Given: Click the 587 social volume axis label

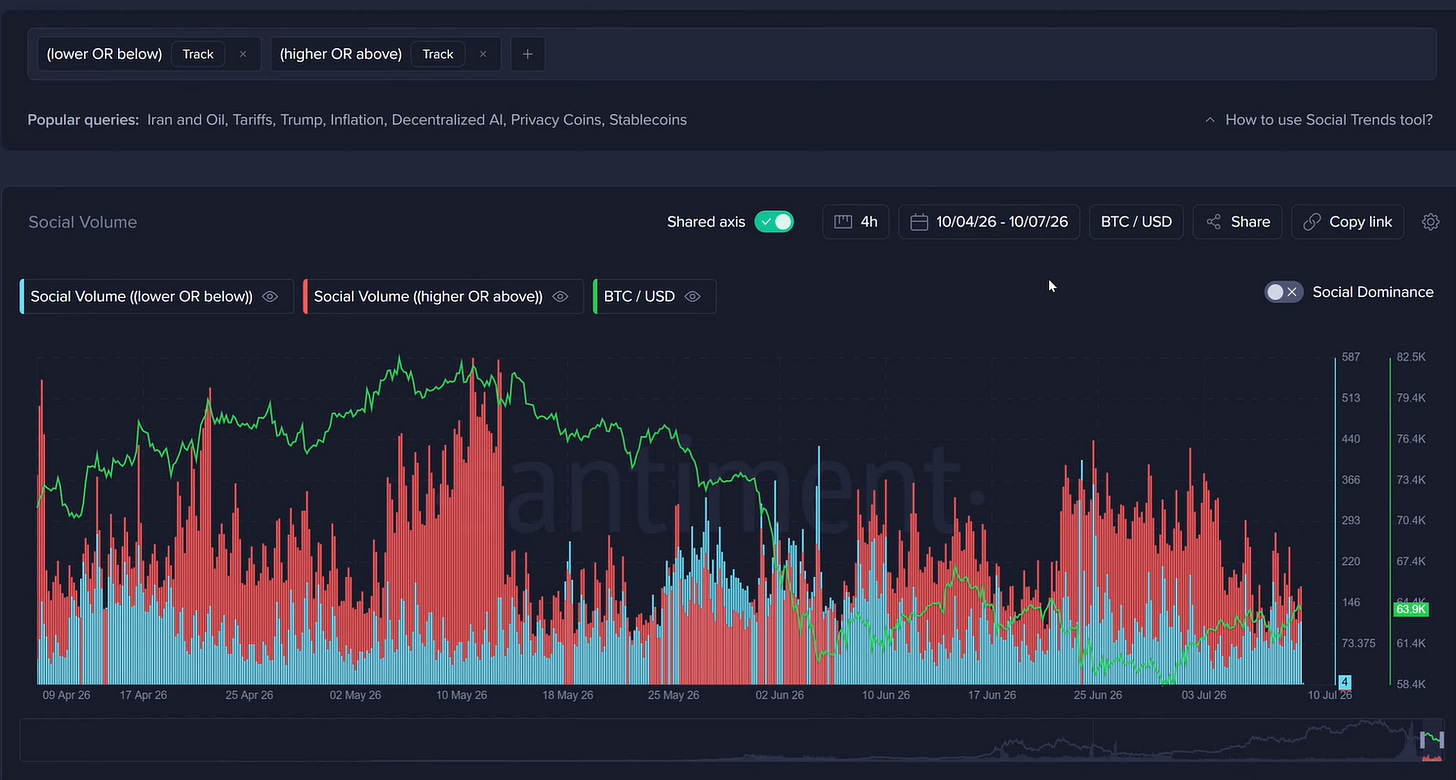Looking at the screenshot, I should click(x=1351, y=357).
